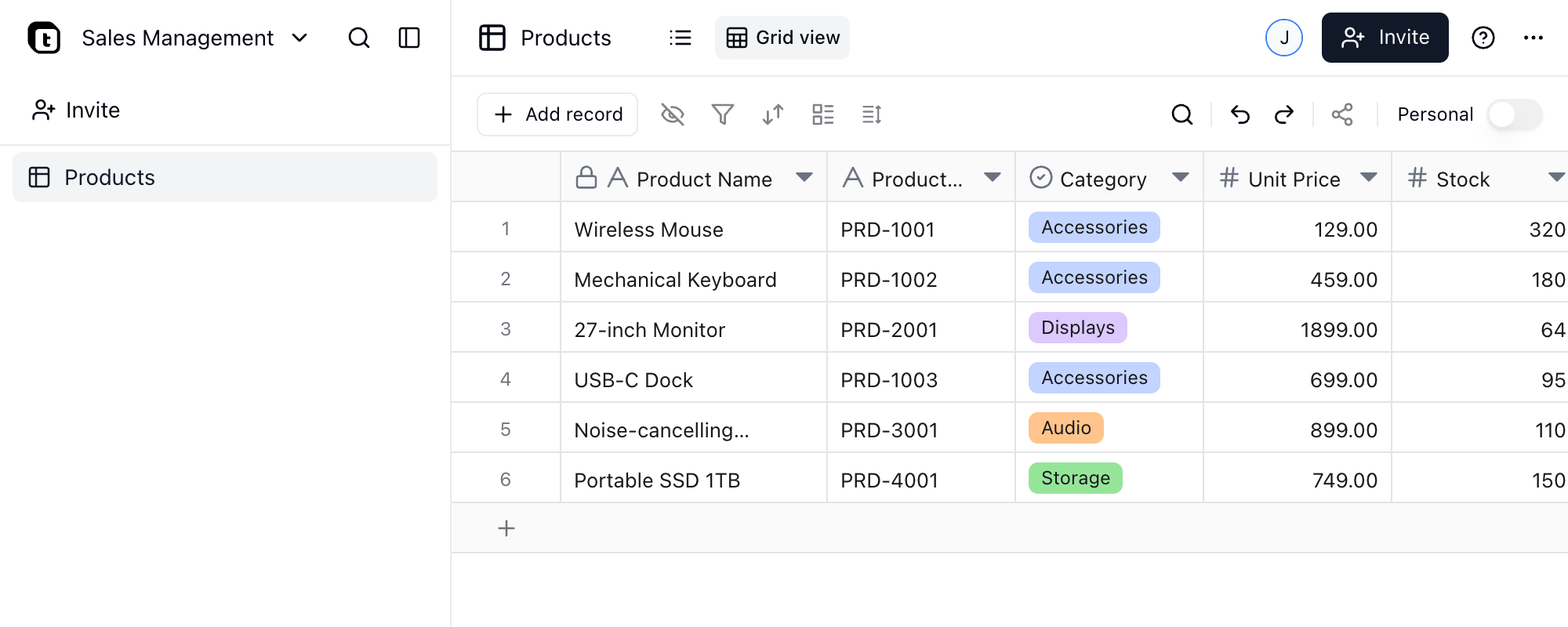This screenshot has height=627, width=1568.
Task: Click the hide fields eye icon
Action: coord(673,114)
